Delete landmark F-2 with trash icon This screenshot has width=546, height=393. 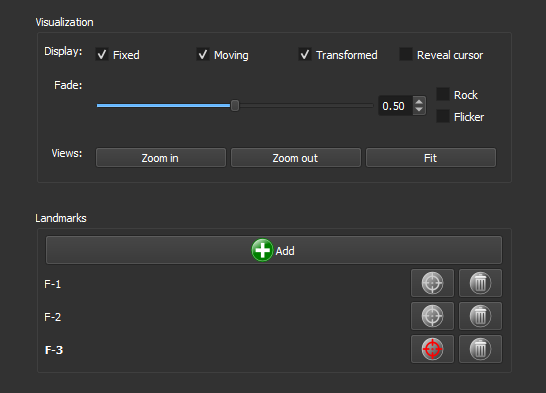click(x=480, y=316)
